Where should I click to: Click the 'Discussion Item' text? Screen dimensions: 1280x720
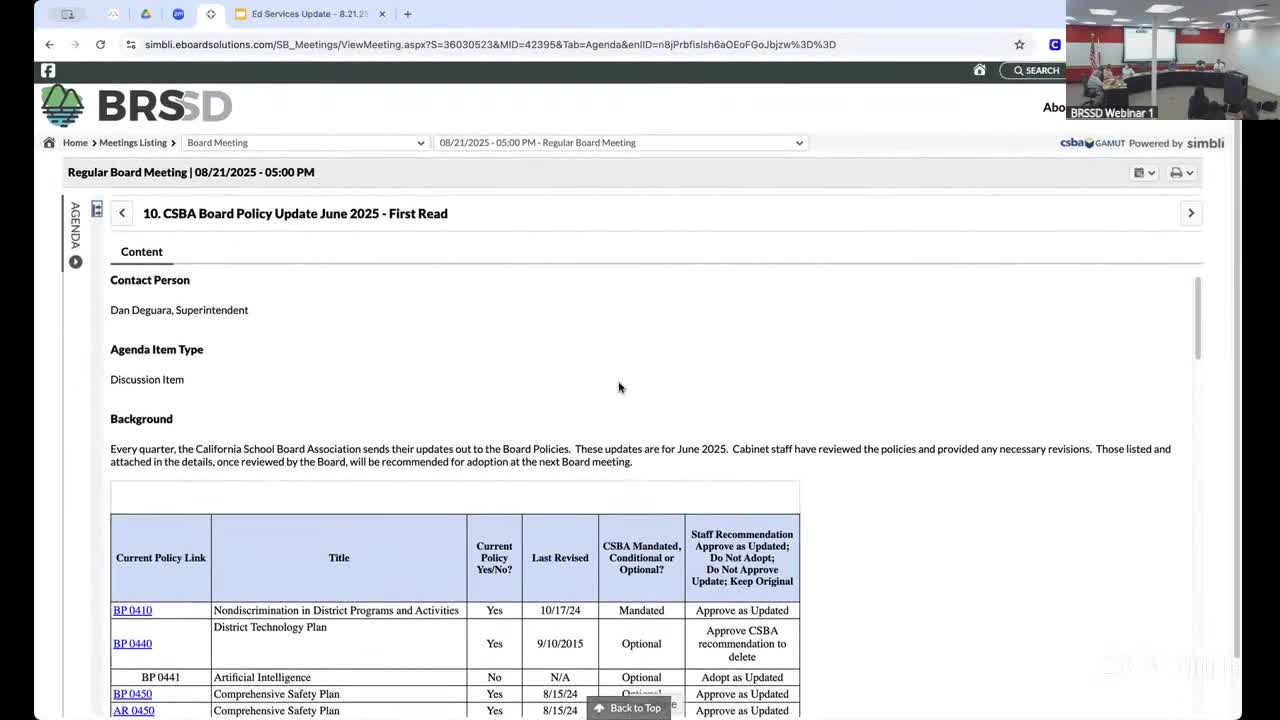point(147,380)
